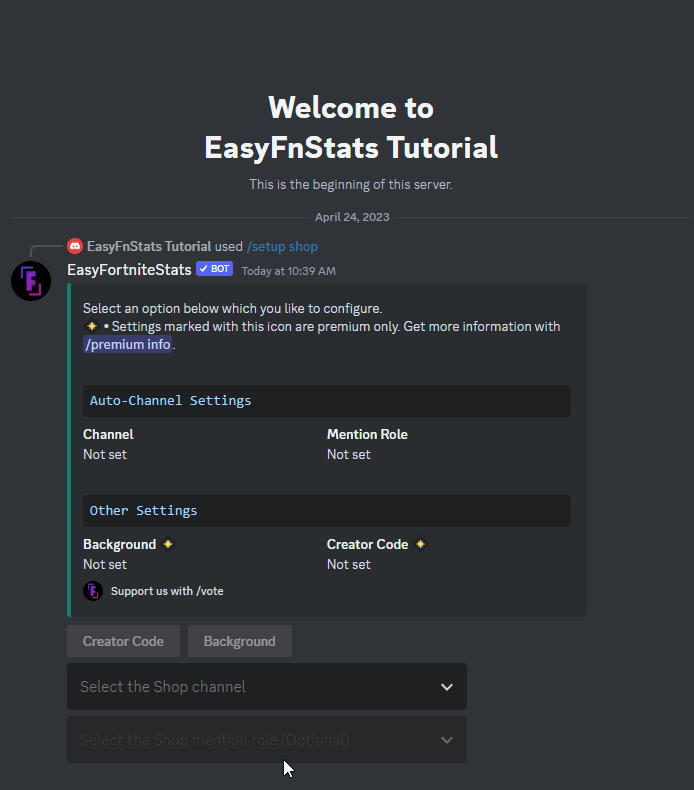Click the Support us with /vote footer text
The image size is (694, 790).
click(167, 591)
